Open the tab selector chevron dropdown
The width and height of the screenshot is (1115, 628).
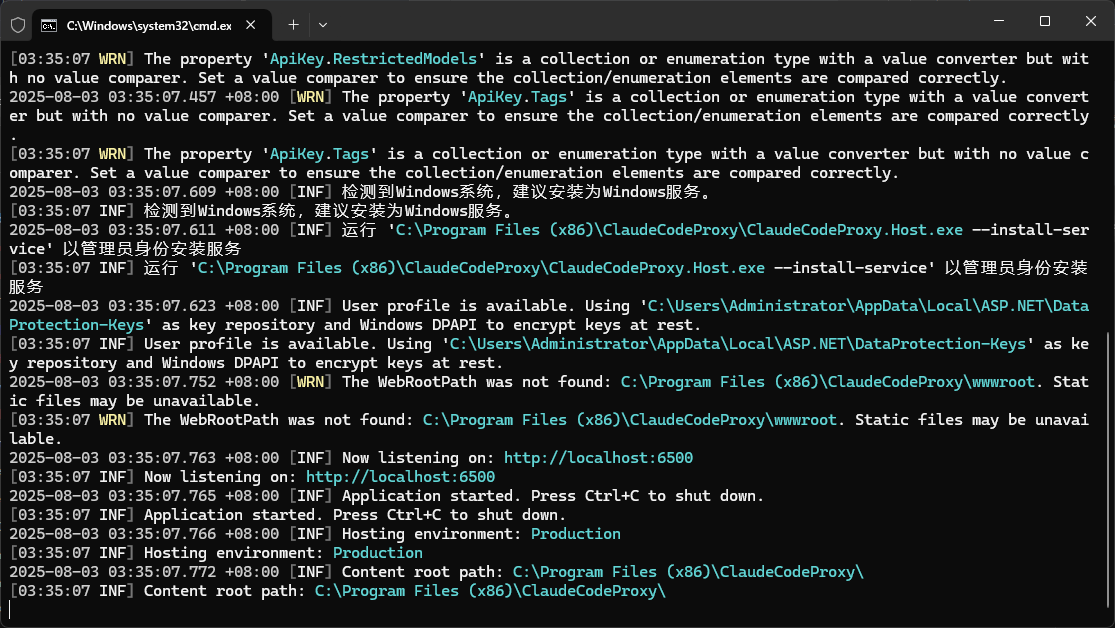pos(322,23)
